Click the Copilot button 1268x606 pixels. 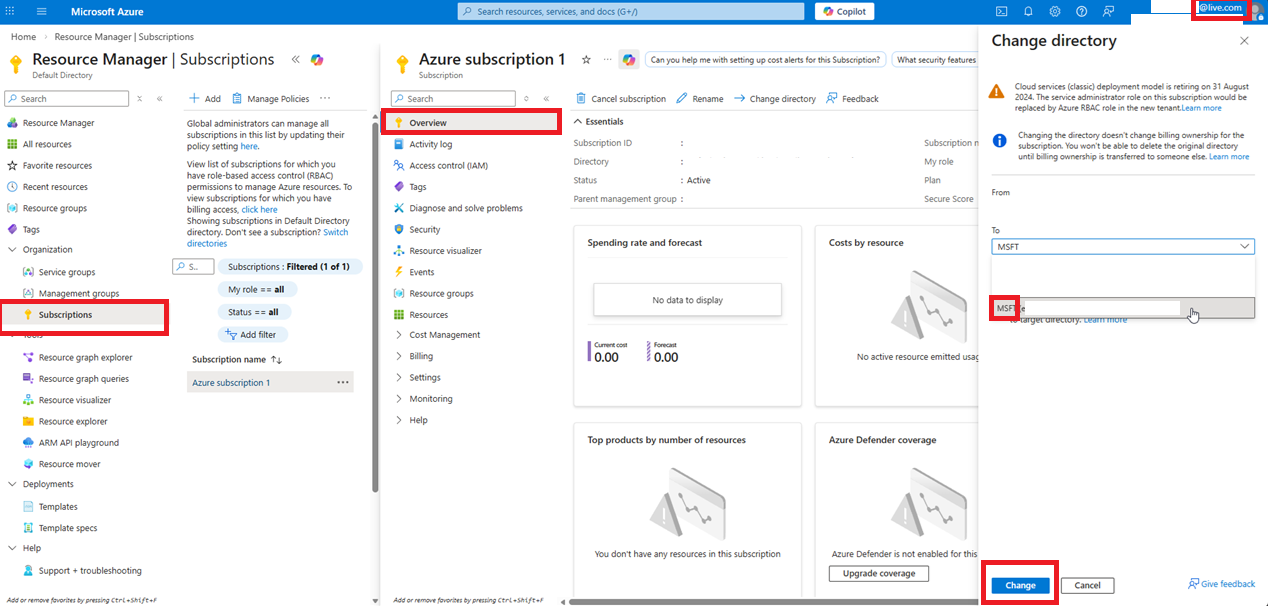[x=845, y=11]
